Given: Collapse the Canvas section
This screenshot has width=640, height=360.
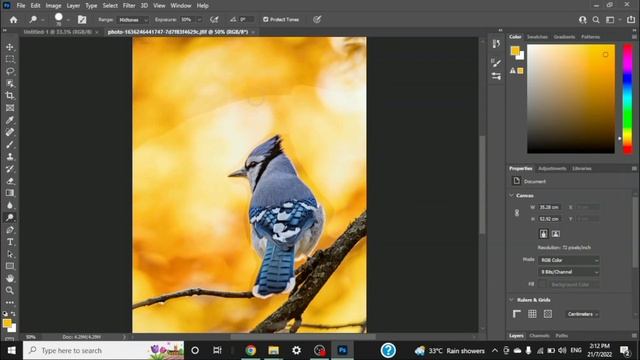Looking at the screenshot, I should [511, 196].
